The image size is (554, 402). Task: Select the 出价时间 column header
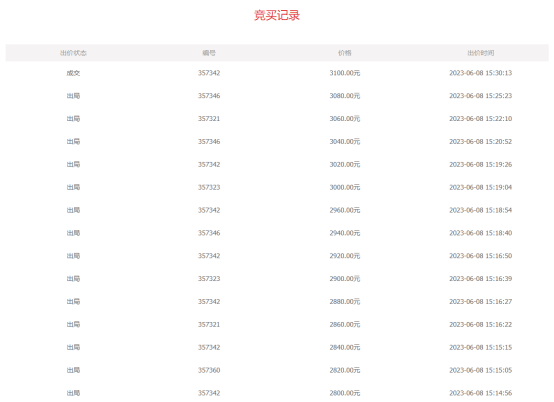tap(481, 53)
